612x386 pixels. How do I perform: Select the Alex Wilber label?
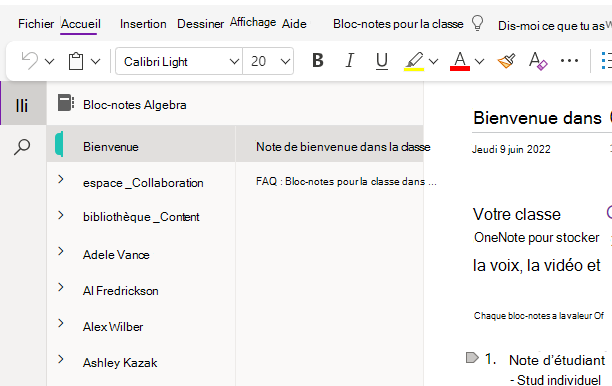tap(113, 327)
